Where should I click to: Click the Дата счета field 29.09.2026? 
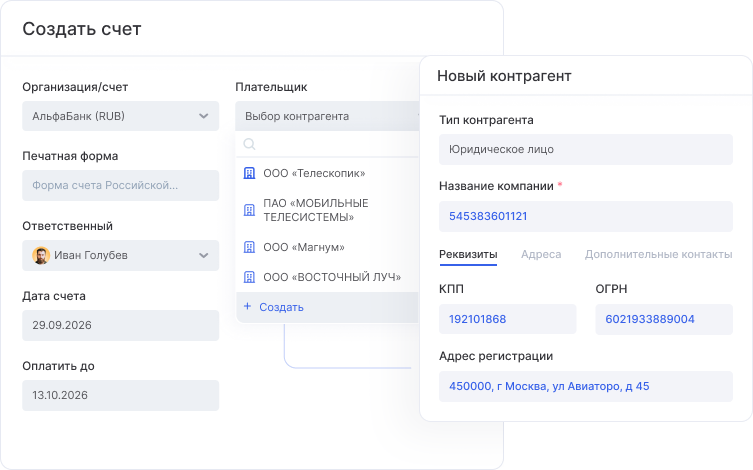pos(120,325)
